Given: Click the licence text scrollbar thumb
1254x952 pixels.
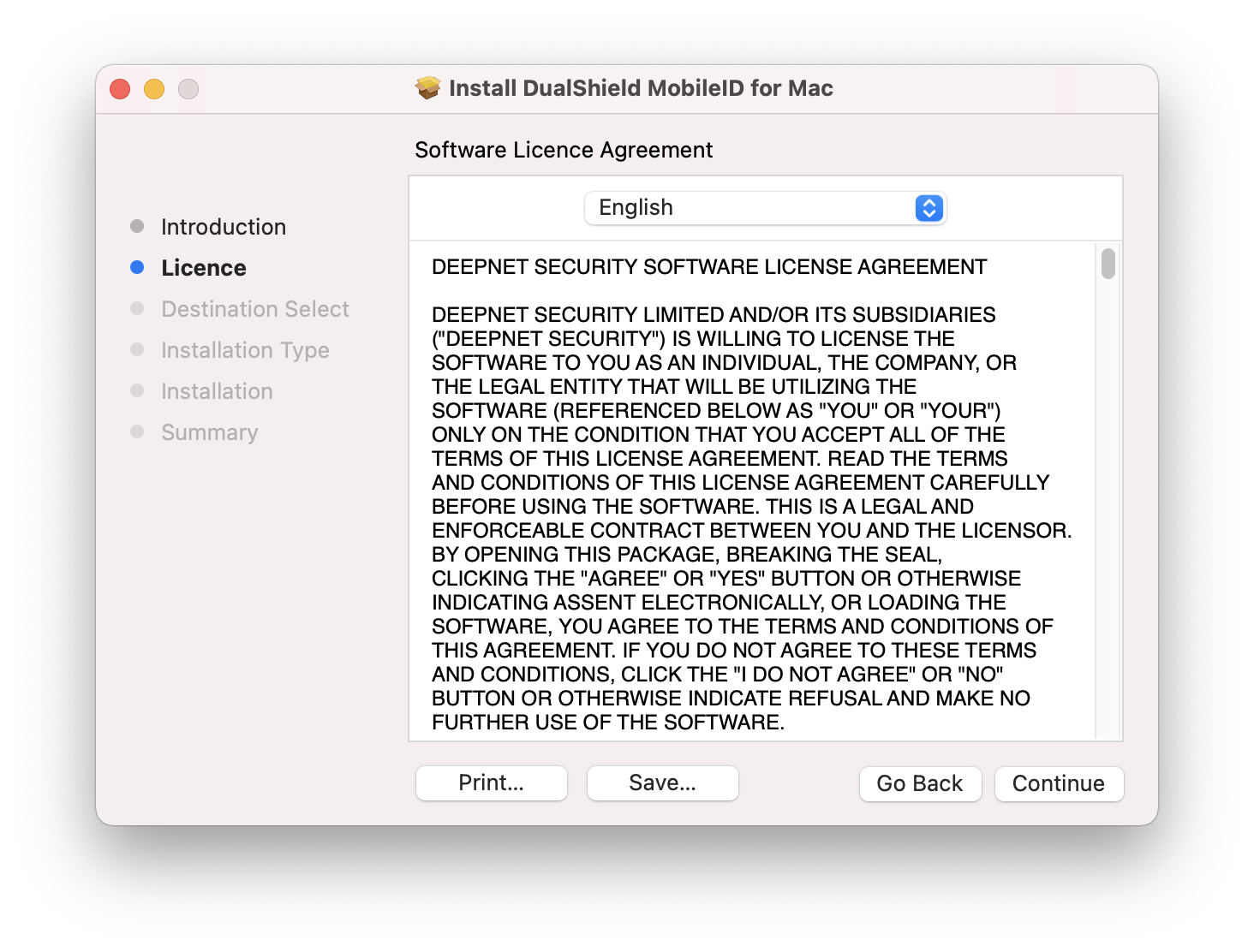Looking at the screenshot, I should (1108, 264).
